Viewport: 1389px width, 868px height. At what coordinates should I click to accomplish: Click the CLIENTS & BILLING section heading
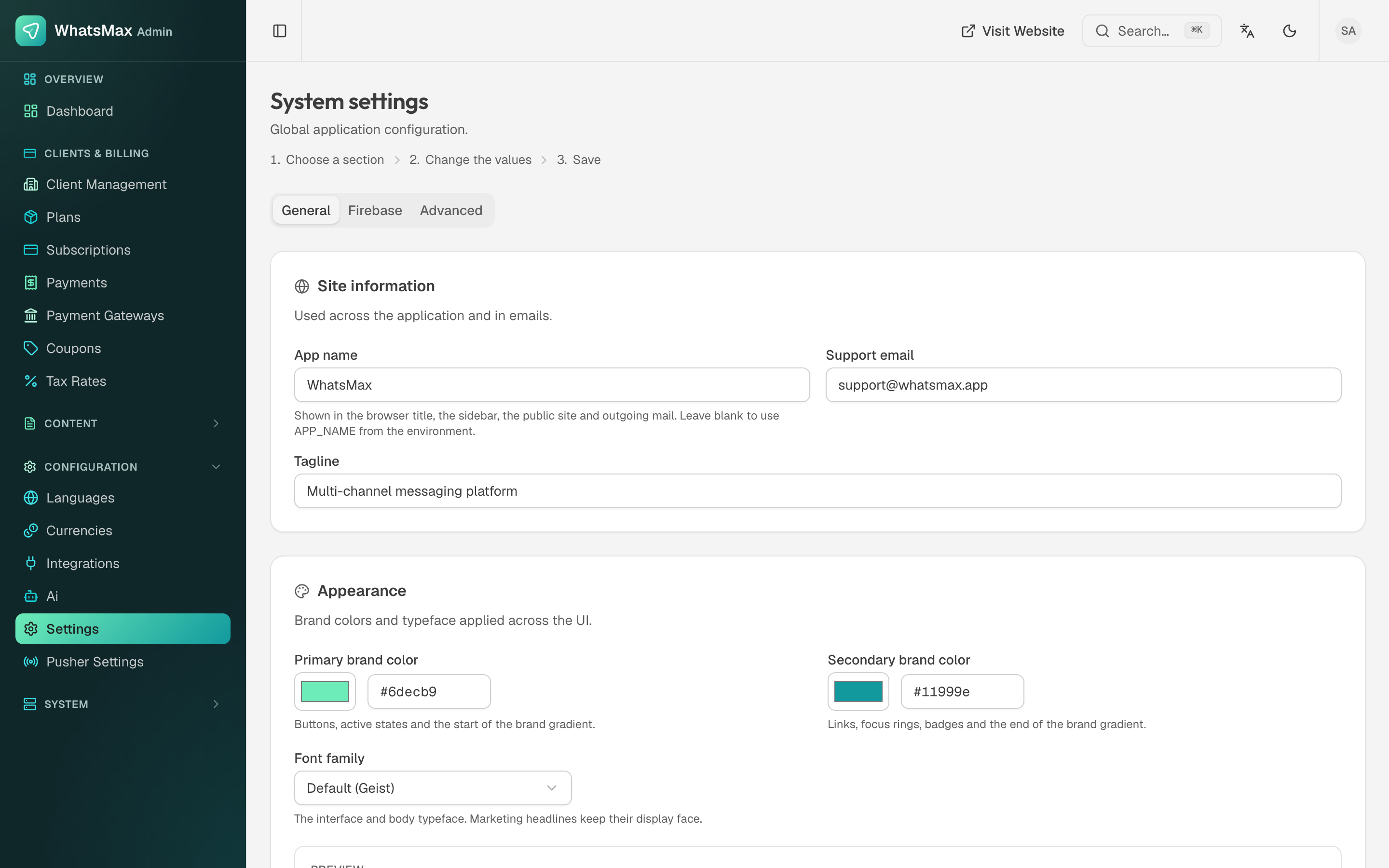click(96, 153)
